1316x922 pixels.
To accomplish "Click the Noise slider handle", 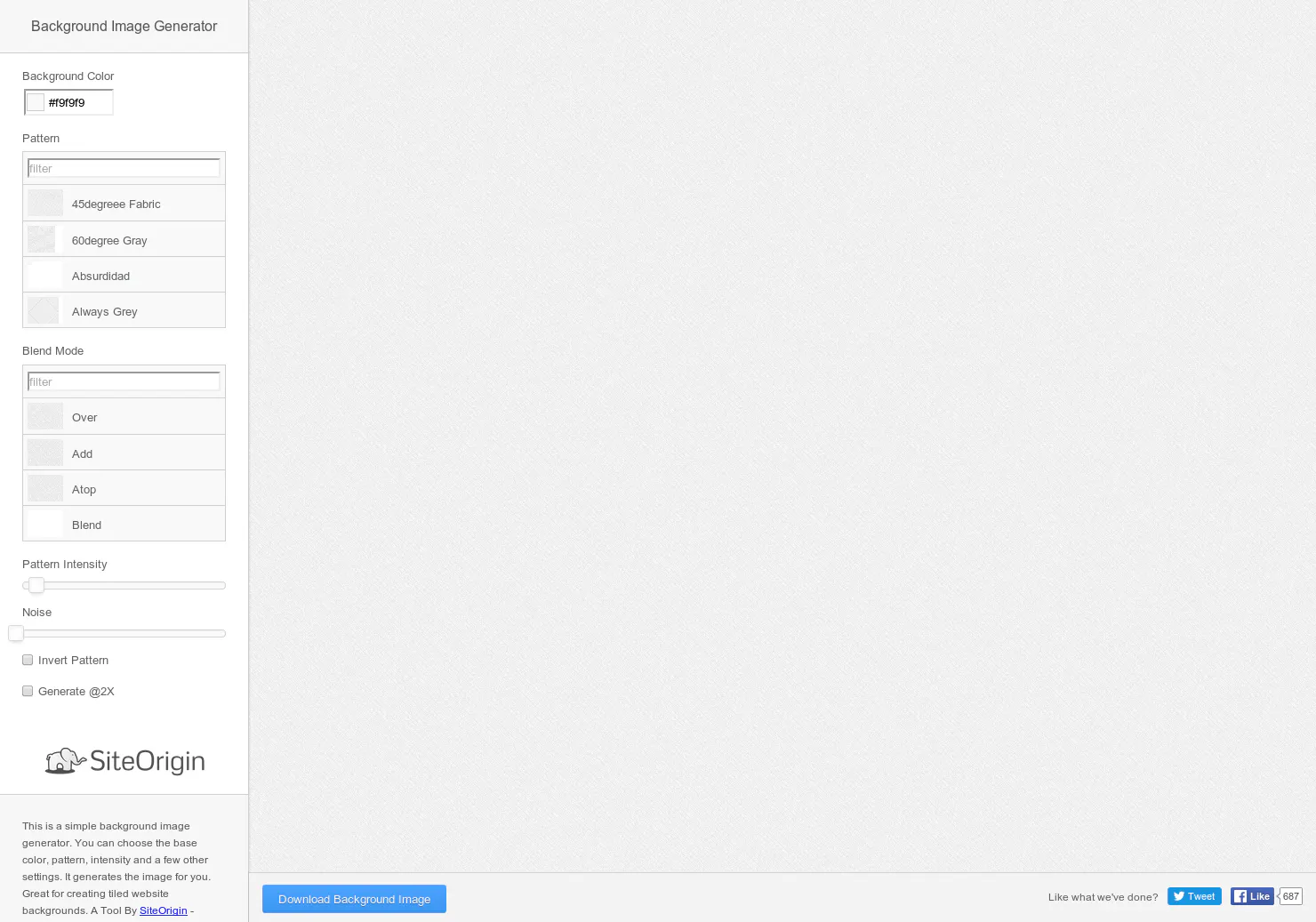I will 16,633.
